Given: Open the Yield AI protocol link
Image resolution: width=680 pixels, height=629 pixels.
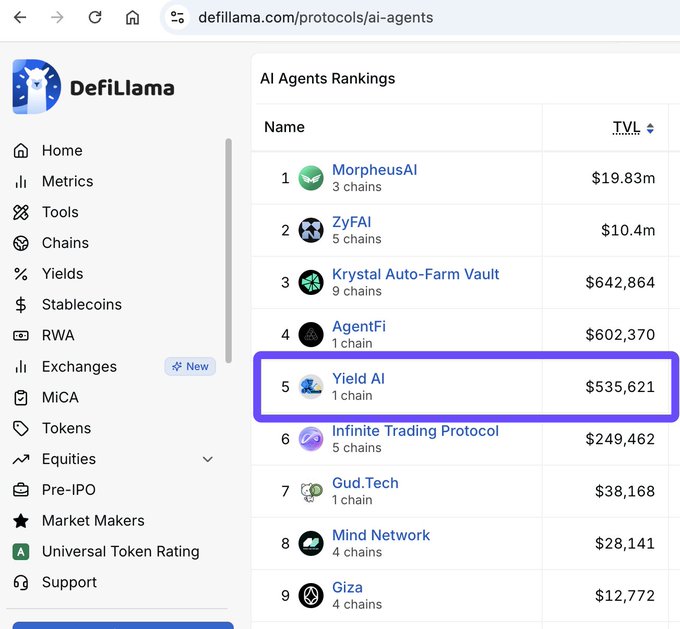Looking at the screenshot, I should click(358, 378).
